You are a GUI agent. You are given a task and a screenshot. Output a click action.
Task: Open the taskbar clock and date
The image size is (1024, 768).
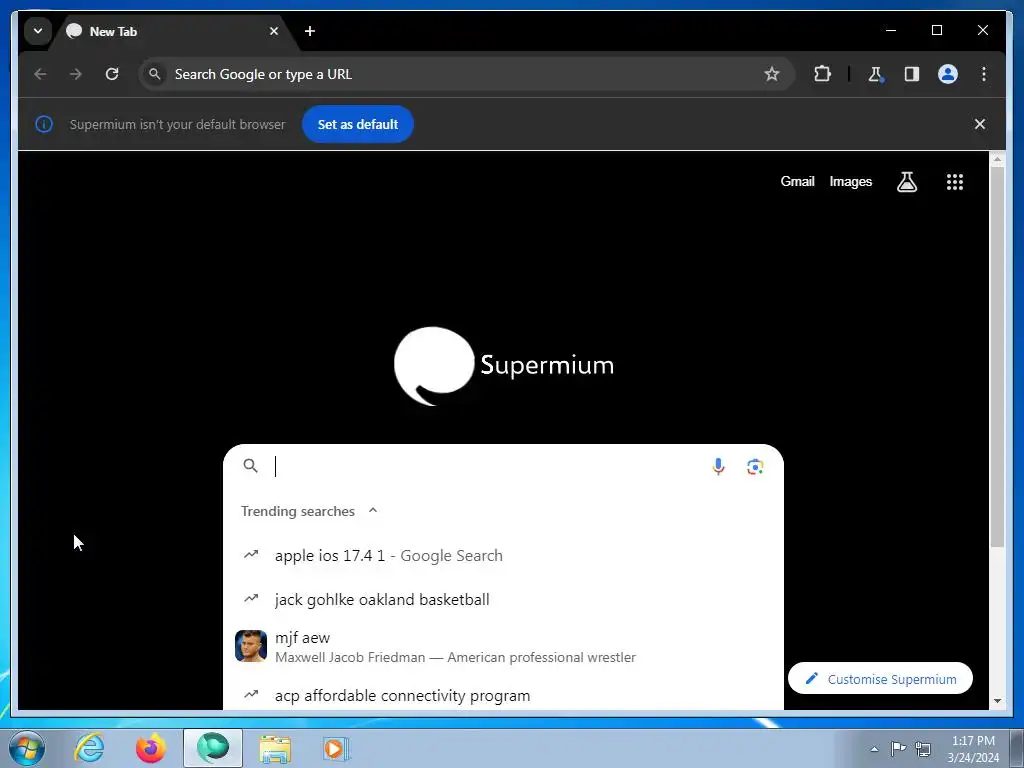(973, 749)
